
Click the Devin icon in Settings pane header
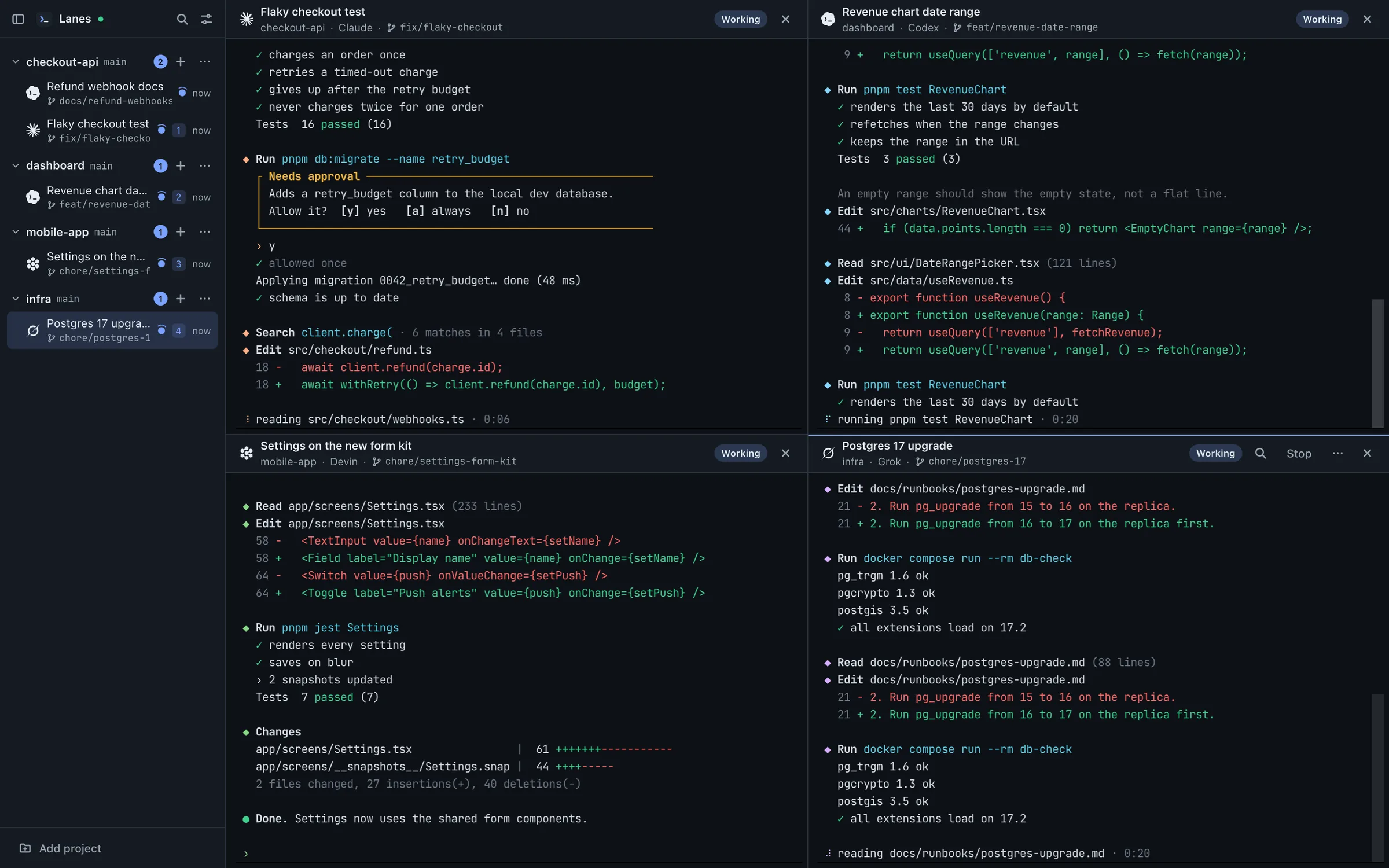(x=247, y=453)
